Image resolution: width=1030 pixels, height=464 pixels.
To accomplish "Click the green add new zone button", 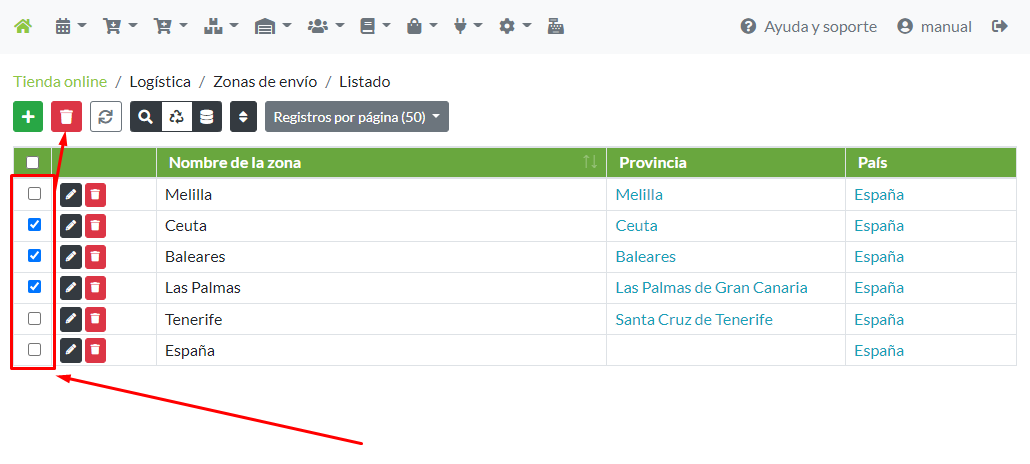I will 28,117.
